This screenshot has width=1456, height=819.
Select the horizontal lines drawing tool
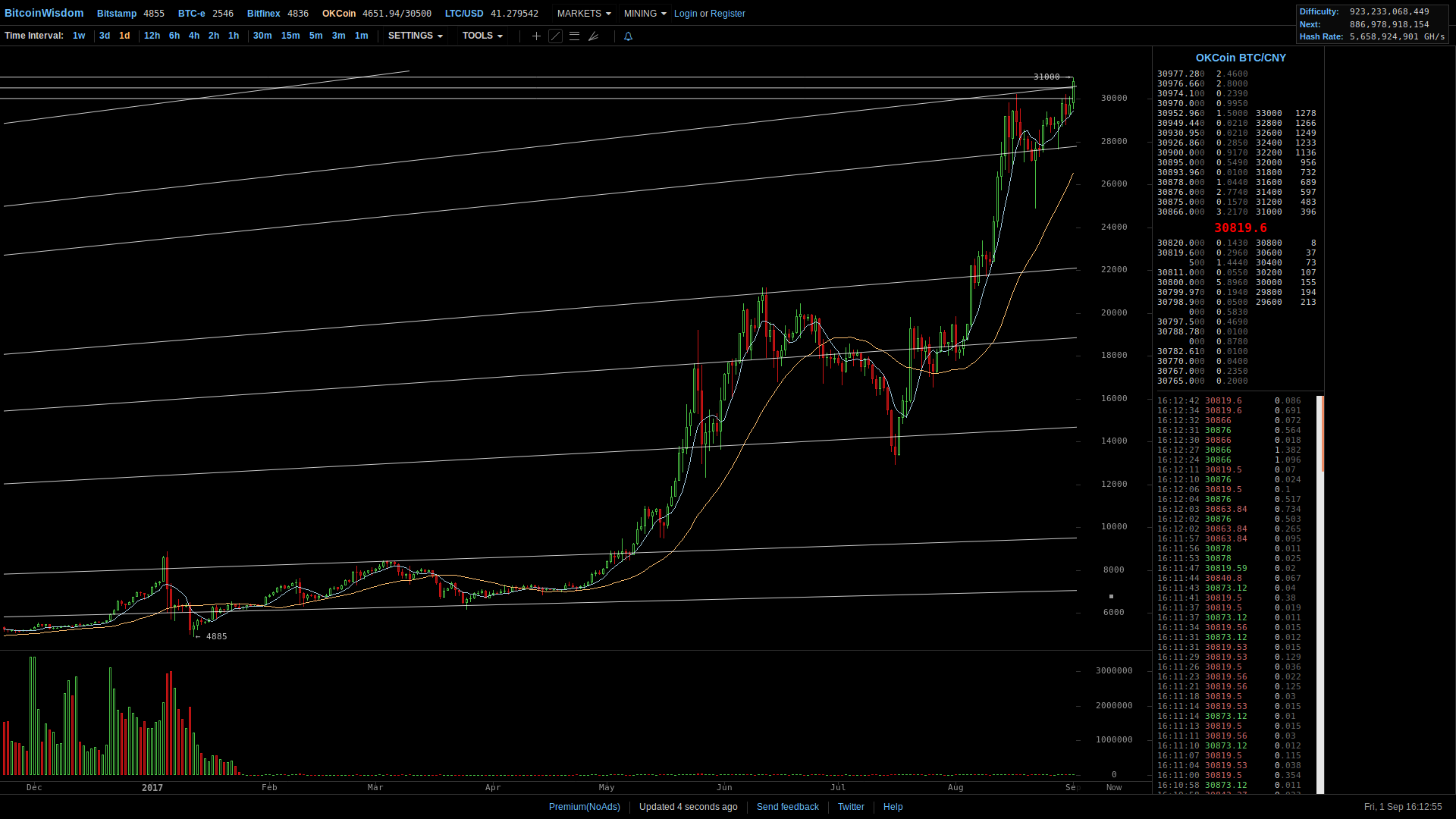pyautogui.click(x=575, y=36)
